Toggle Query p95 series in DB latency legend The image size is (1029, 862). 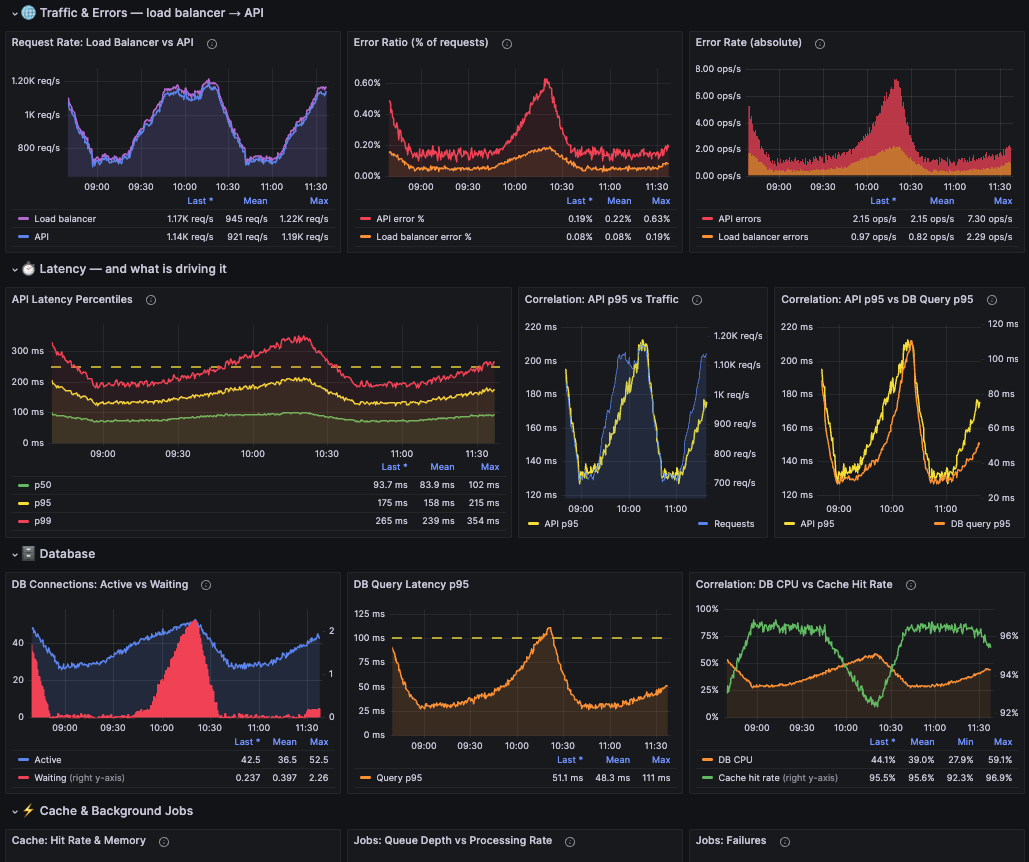coord(399,778)
